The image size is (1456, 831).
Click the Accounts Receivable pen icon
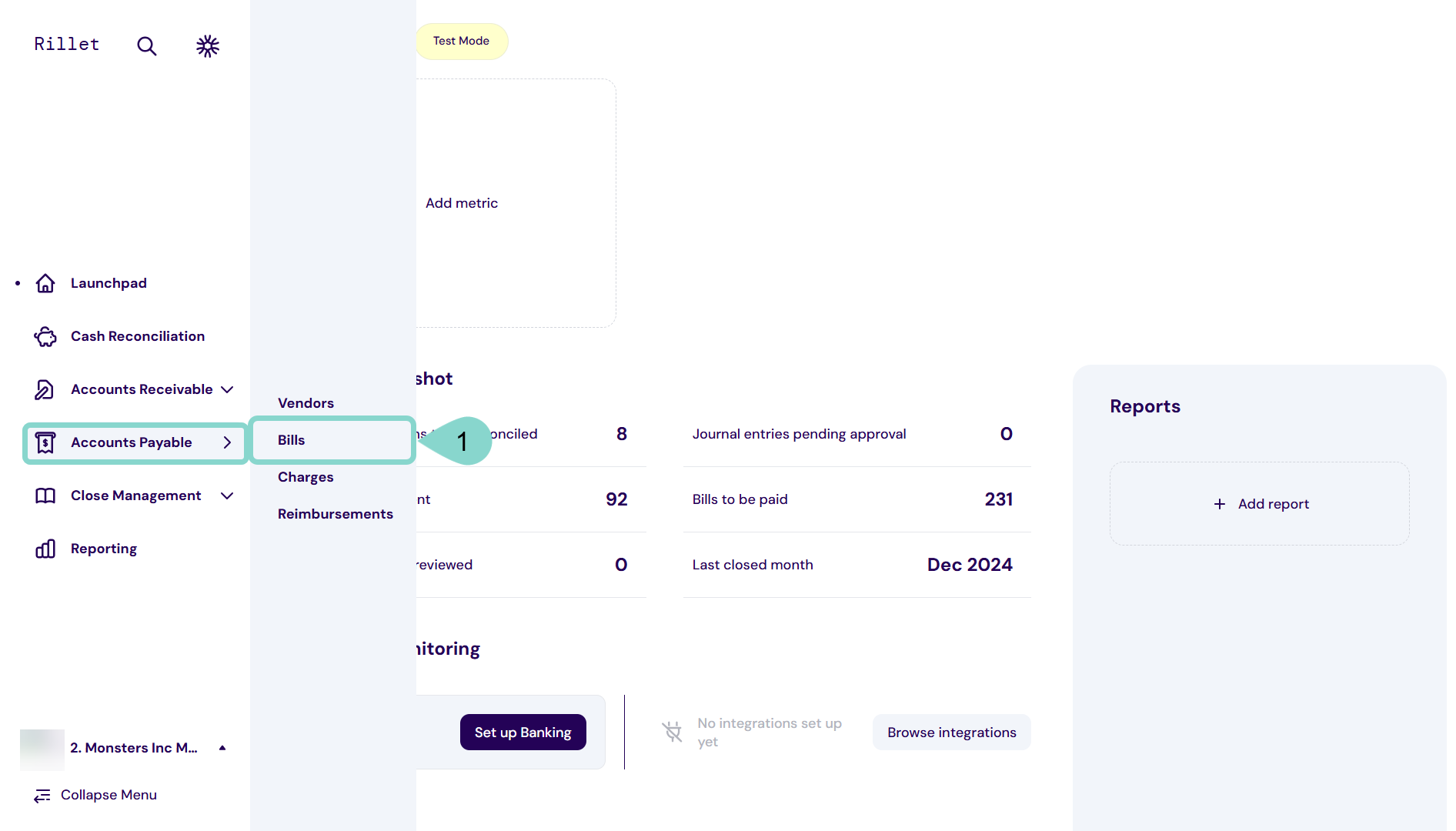click(45, 389)
